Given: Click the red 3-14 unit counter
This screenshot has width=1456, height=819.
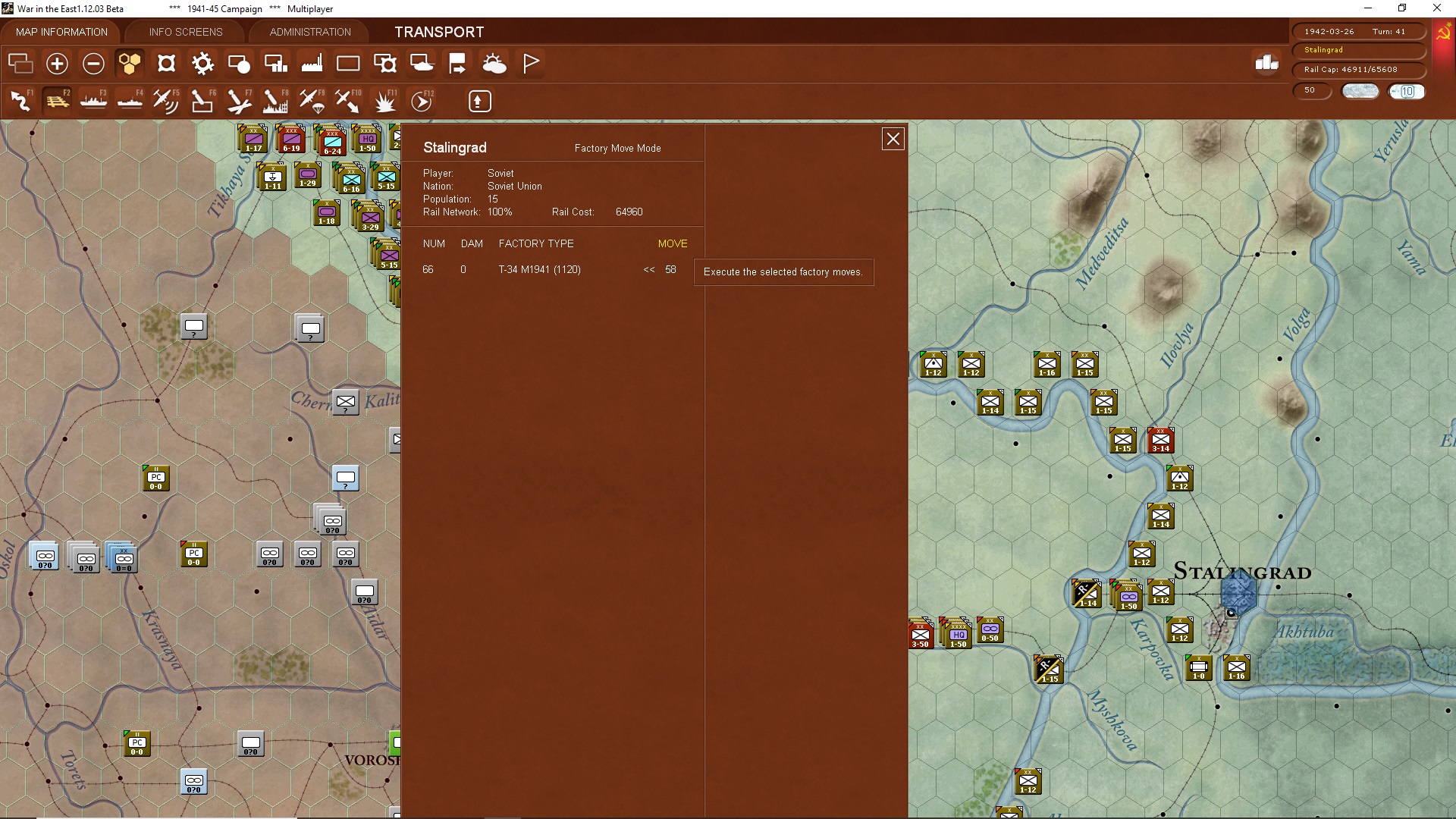Looking at the screenshot, I should pos(1160,440).
